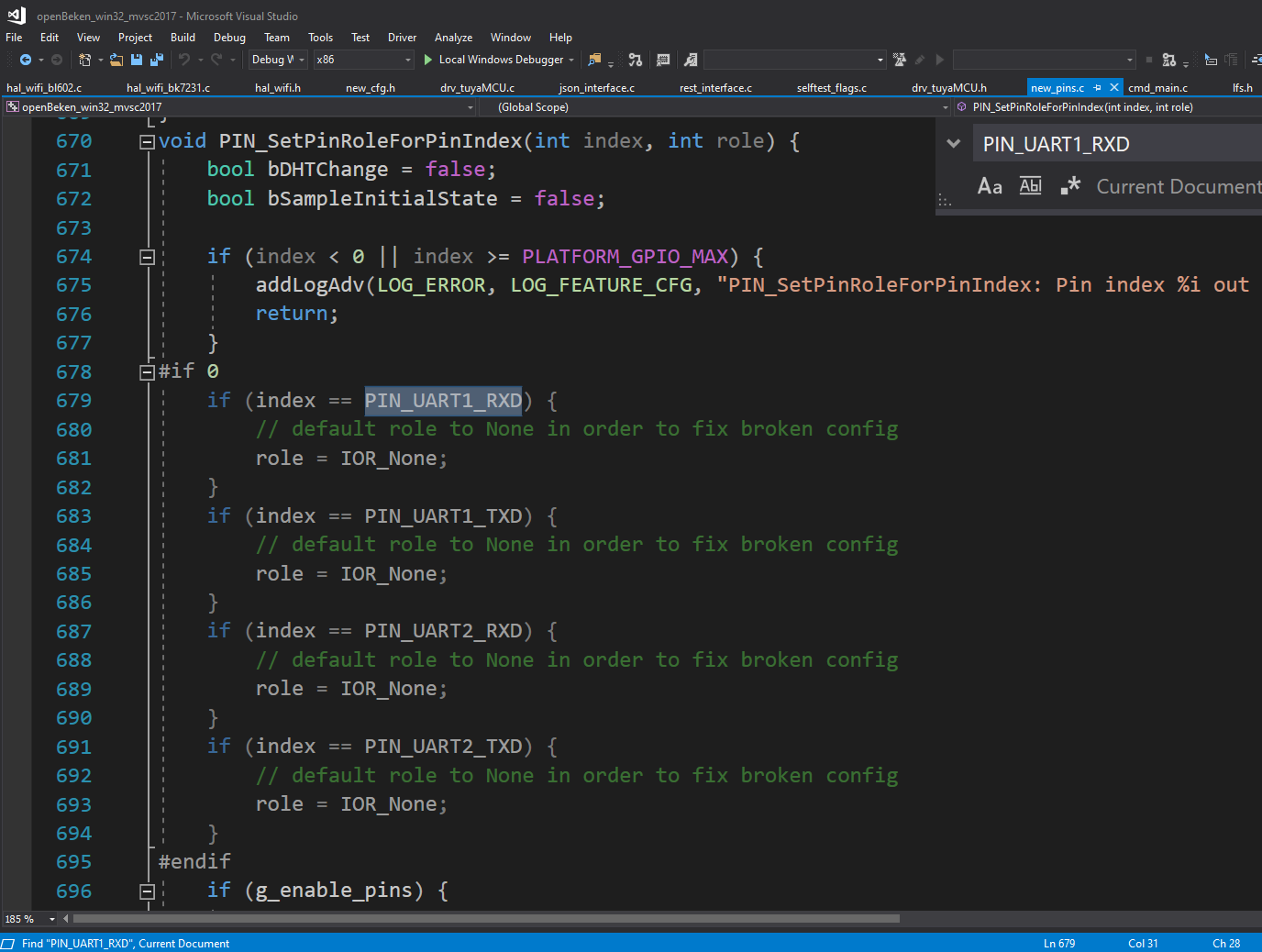Click the Save file floppy icon
Screen dimensions: 1262x952
pyautogui.click(x=137, y=60)
